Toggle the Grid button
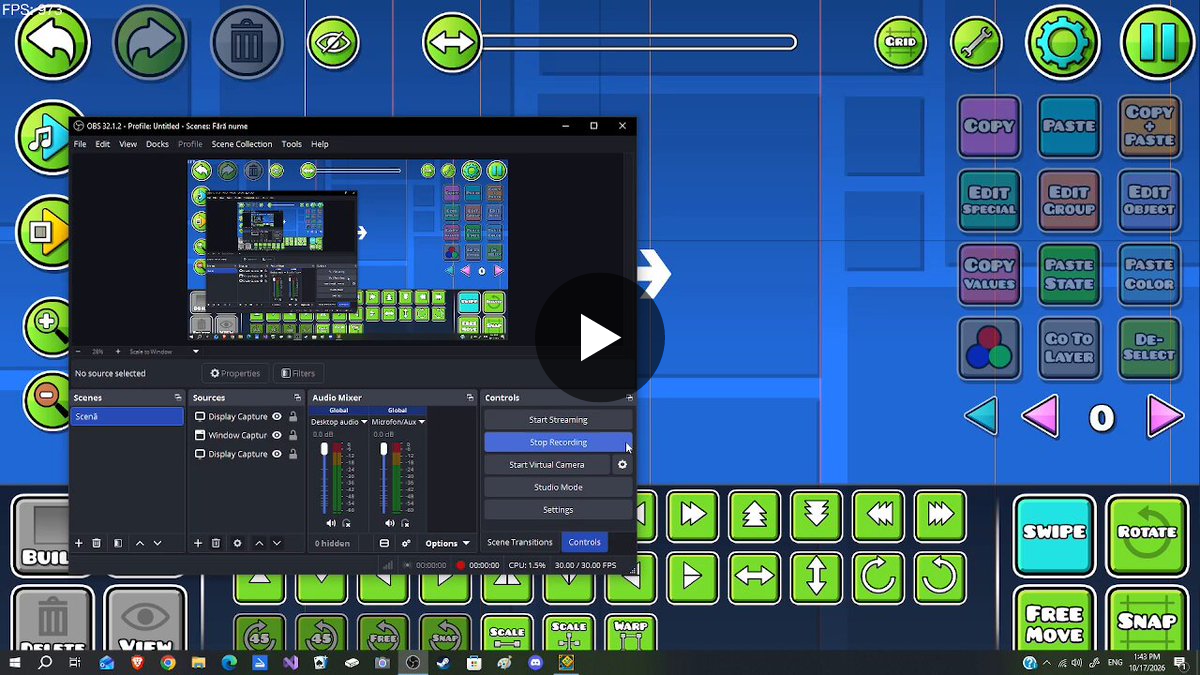Screen dimensions: 1200x675 tap(900, 42)
